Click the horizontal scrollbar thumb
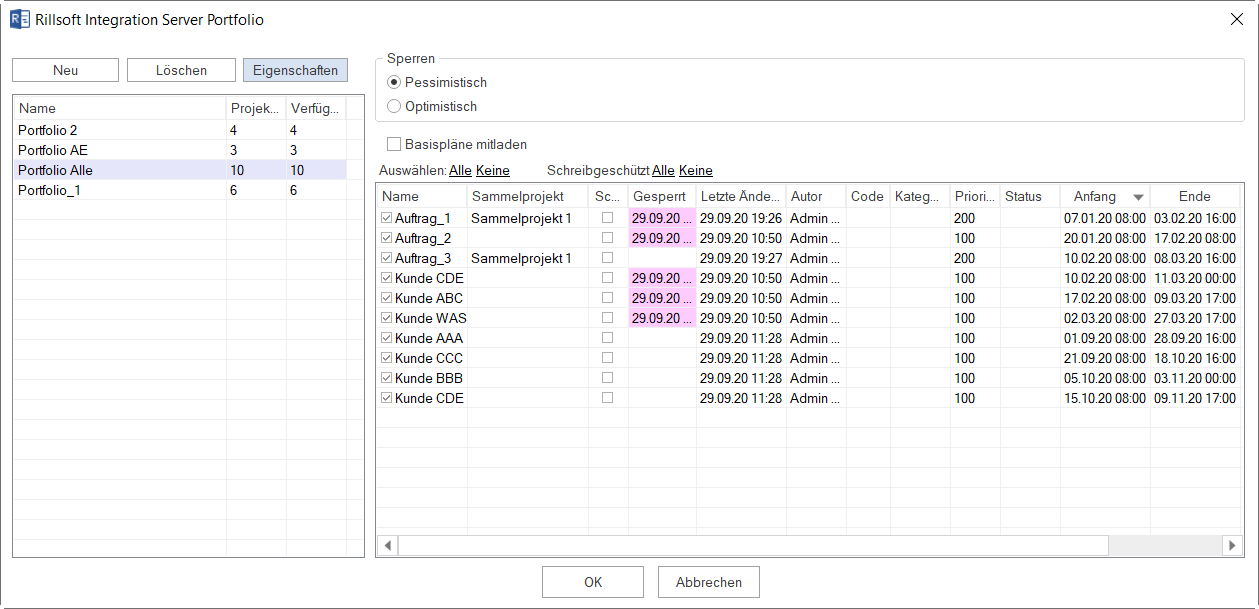The height and width of the screenshot is (609, 1259). (753, 545)
